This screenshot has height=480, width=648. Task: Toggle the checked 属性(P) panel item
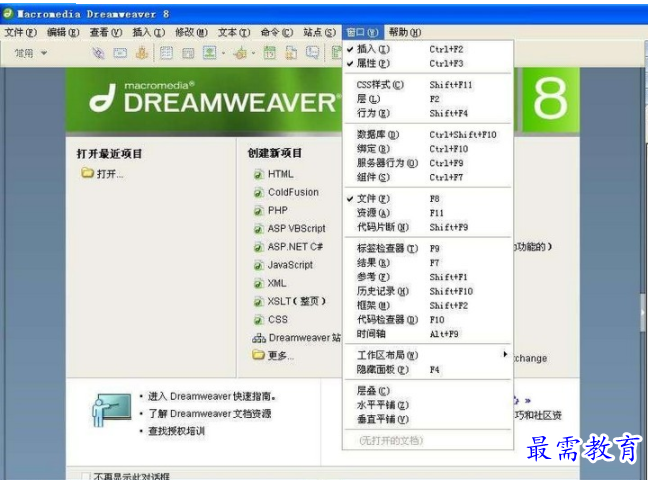click(x=428, y=63)
